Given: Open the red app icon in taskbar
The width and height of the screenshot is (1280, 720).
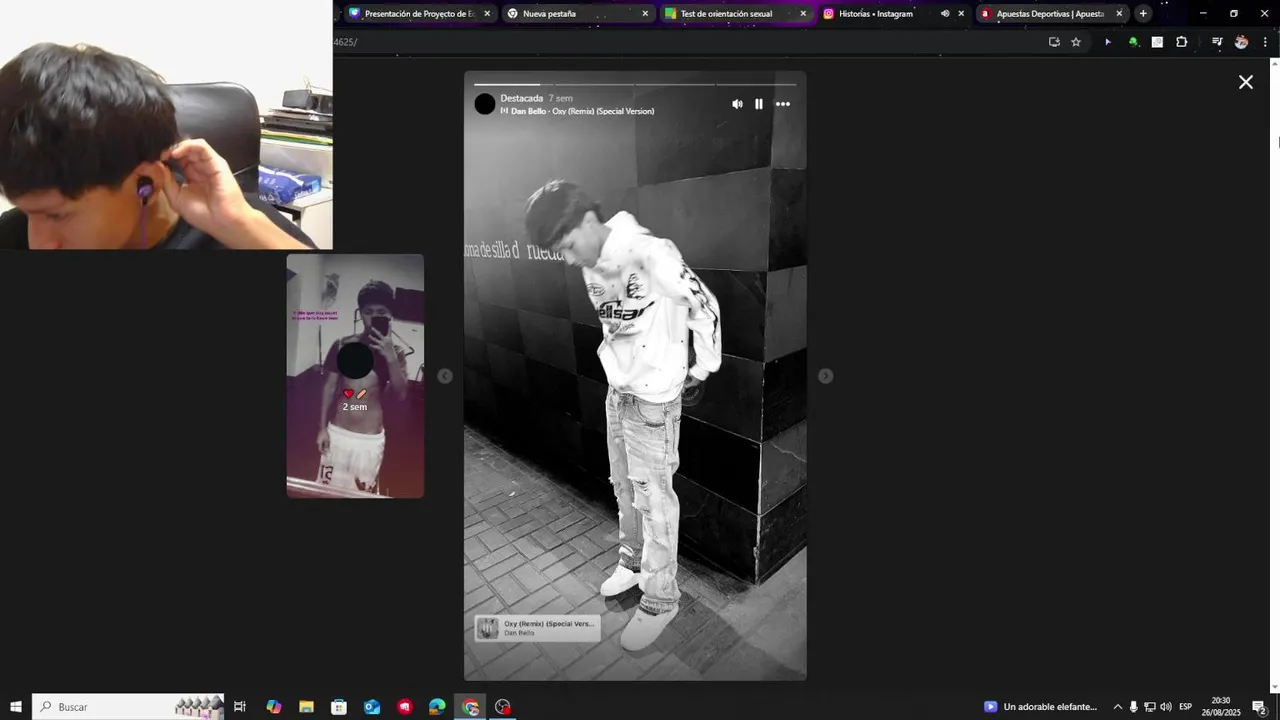Looking at the screenshot, I should [405, 707].
